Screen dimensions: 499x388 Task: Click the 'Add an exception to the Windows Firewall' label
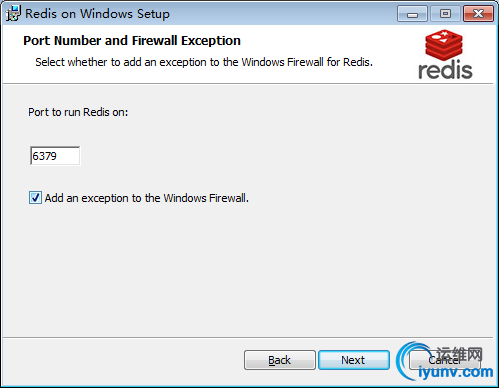(x=147, y=198)
